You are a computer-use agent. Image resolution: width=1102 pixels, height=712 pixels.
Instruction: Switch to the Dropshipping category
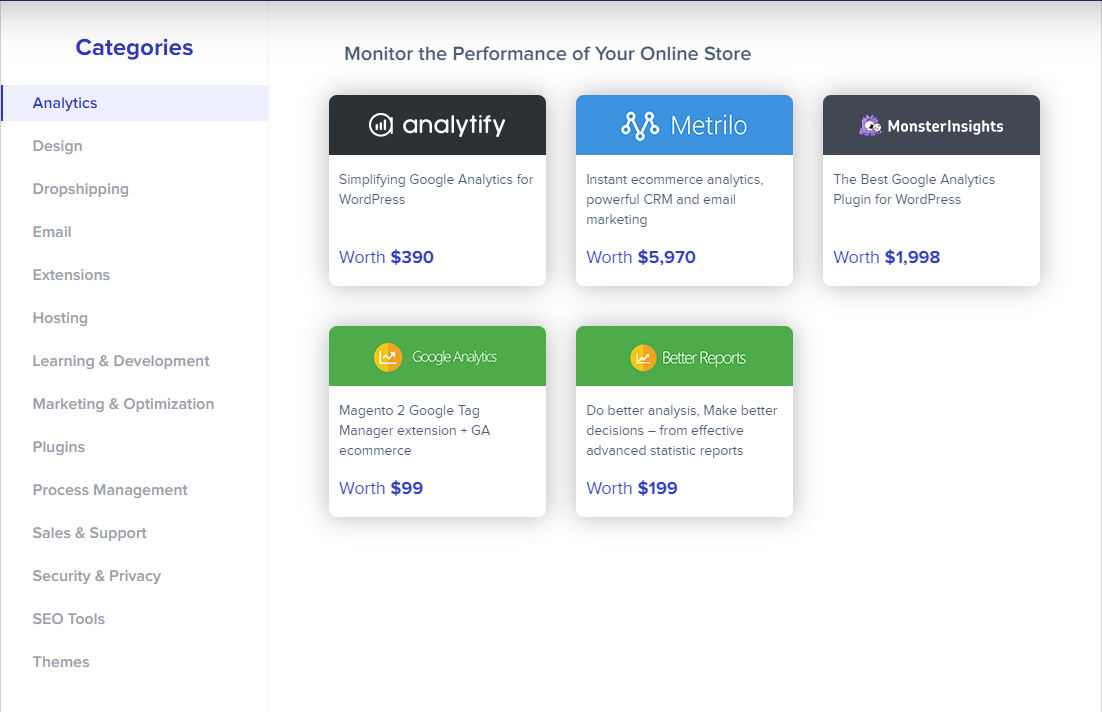click(x=81, y=189)
